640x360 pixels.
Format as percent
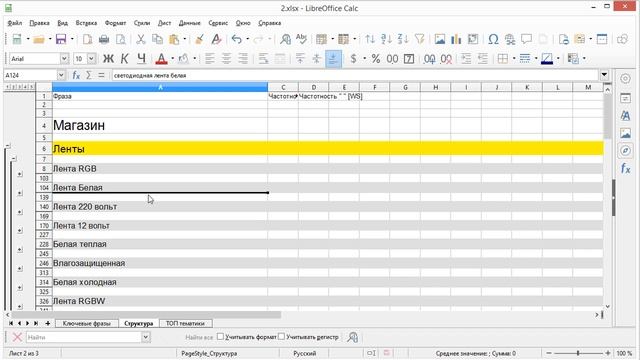376,59
